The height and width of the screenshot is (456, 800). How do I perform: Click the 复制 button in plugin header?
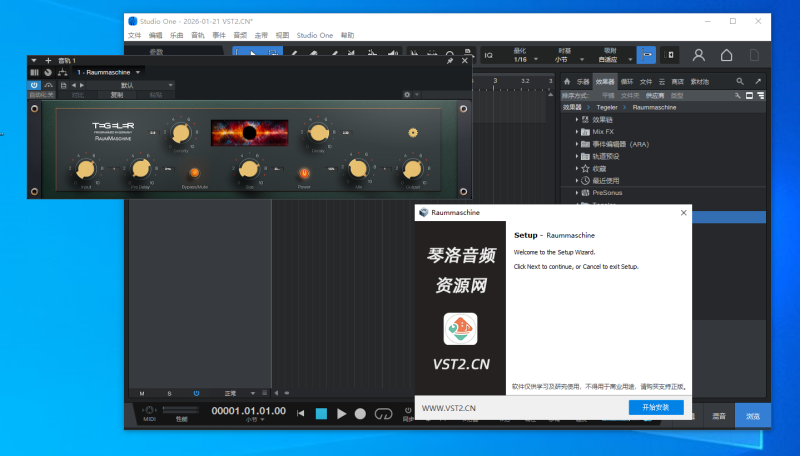click(117, 95)
